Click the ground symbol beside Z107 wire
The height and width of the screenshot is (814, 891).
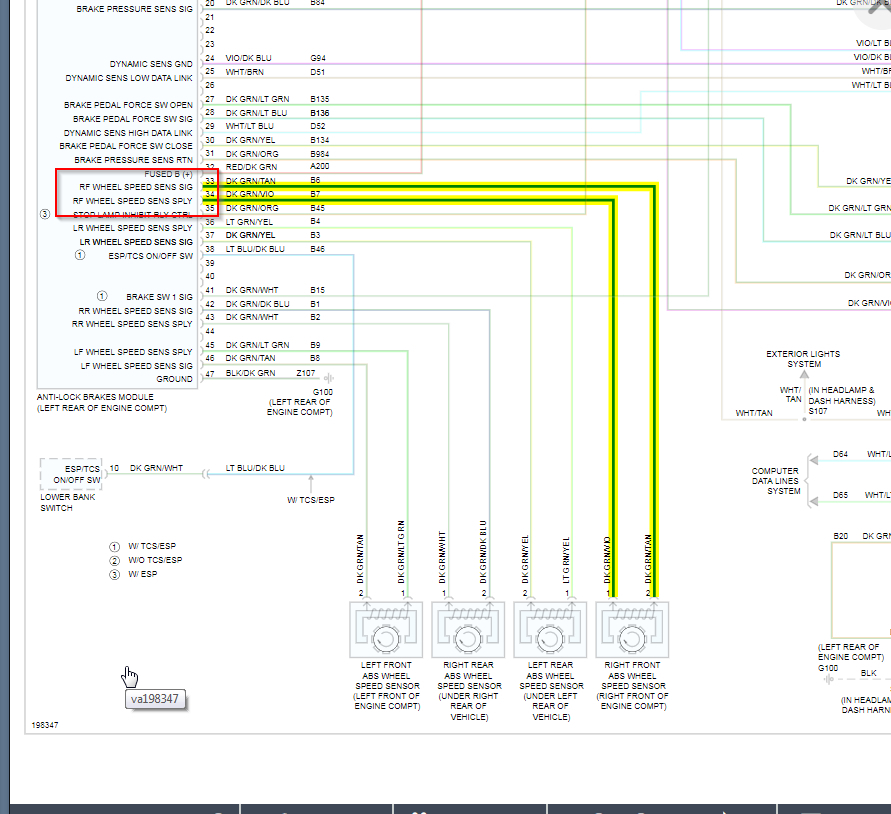329,378
